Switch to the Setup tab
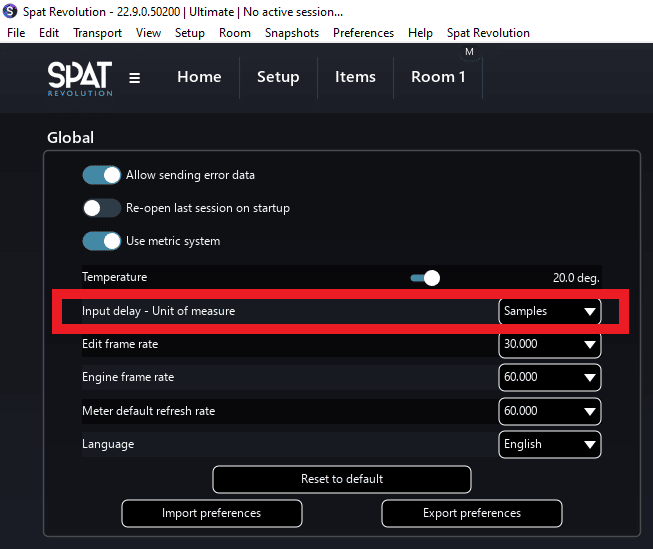The height and width of the screenshot is (549, 653). (278, 77)
